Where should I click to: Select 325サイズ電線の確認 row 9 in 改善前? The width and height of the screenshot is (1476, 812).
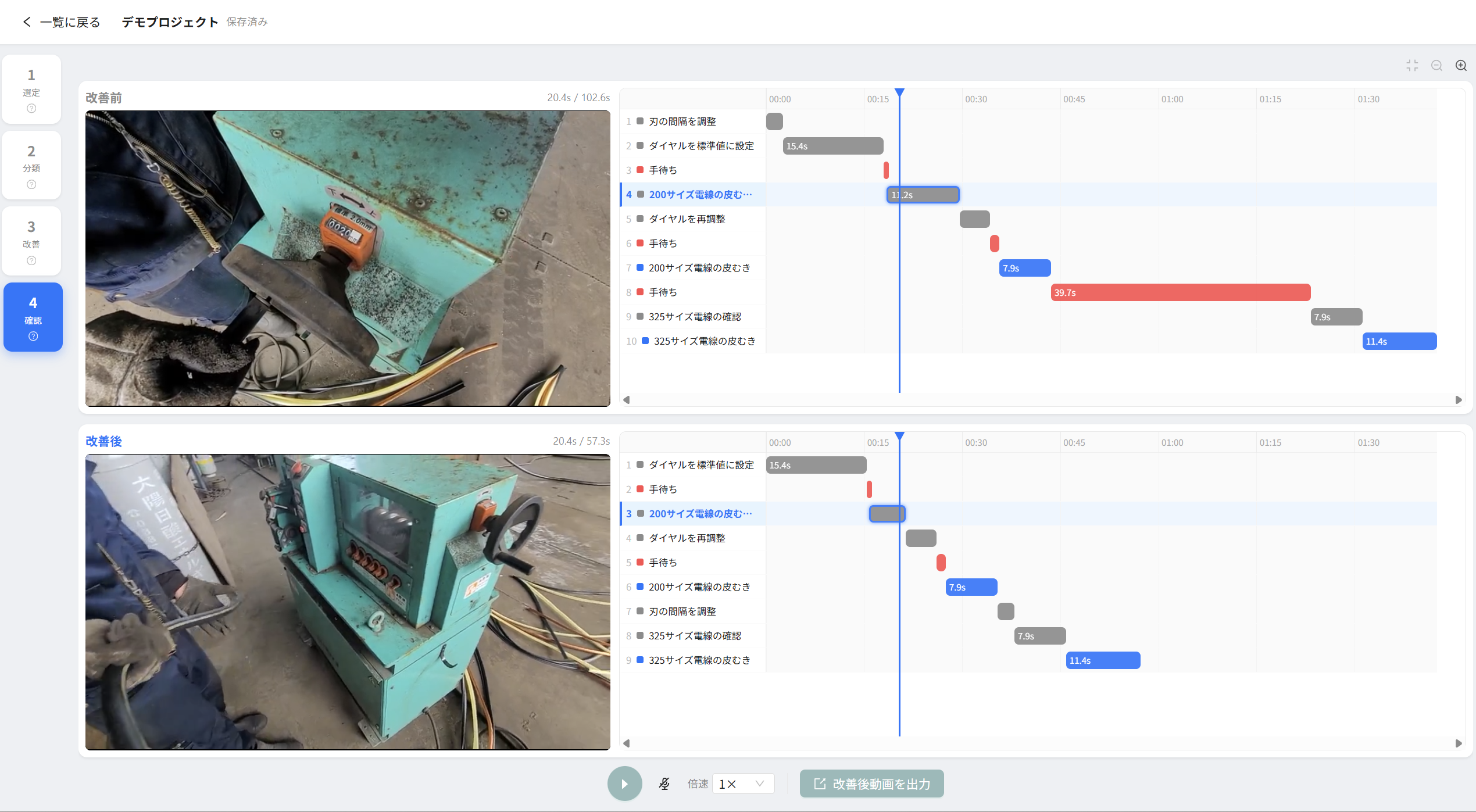point(693,317)
